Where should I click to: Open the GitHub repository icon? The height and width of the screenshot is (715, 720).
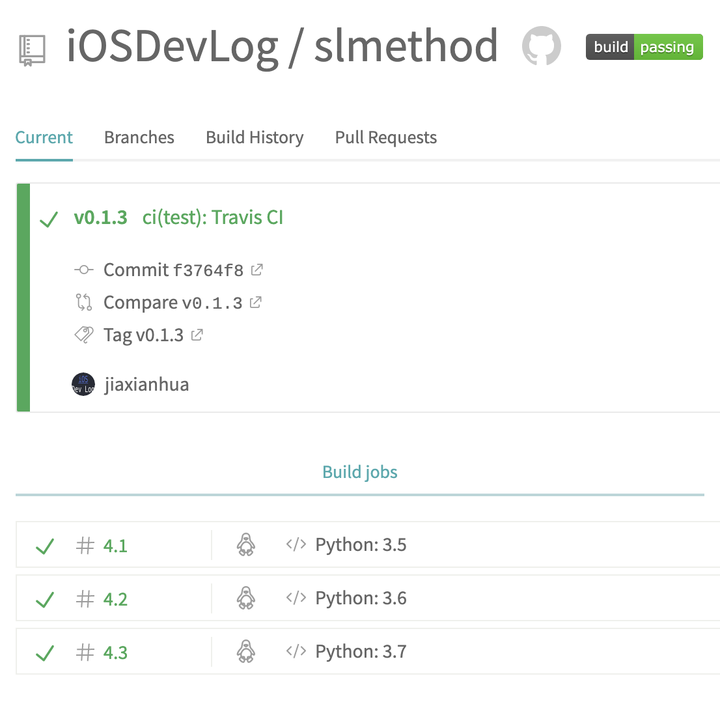[542, 47]
